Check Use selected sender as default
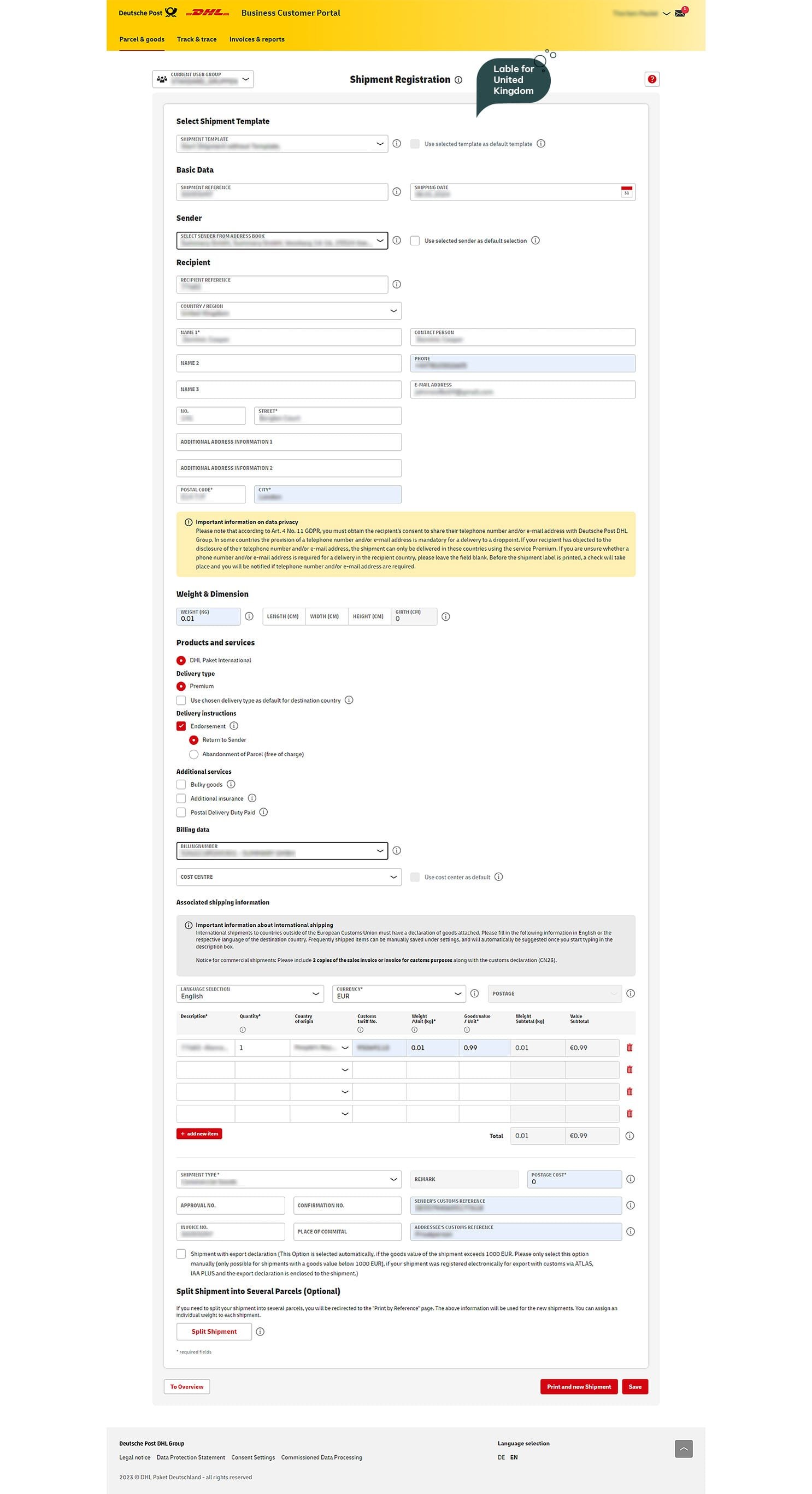 tap(415, 240)
